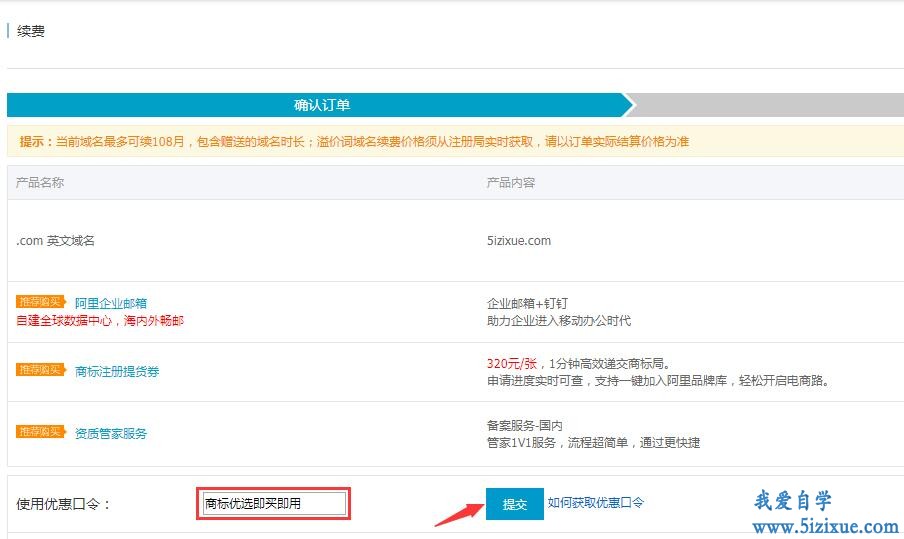Click the 推荐购买 badge beside 阿里企业邮箱
Viewport: 904px width, 539px height.
tap(40, 302)
